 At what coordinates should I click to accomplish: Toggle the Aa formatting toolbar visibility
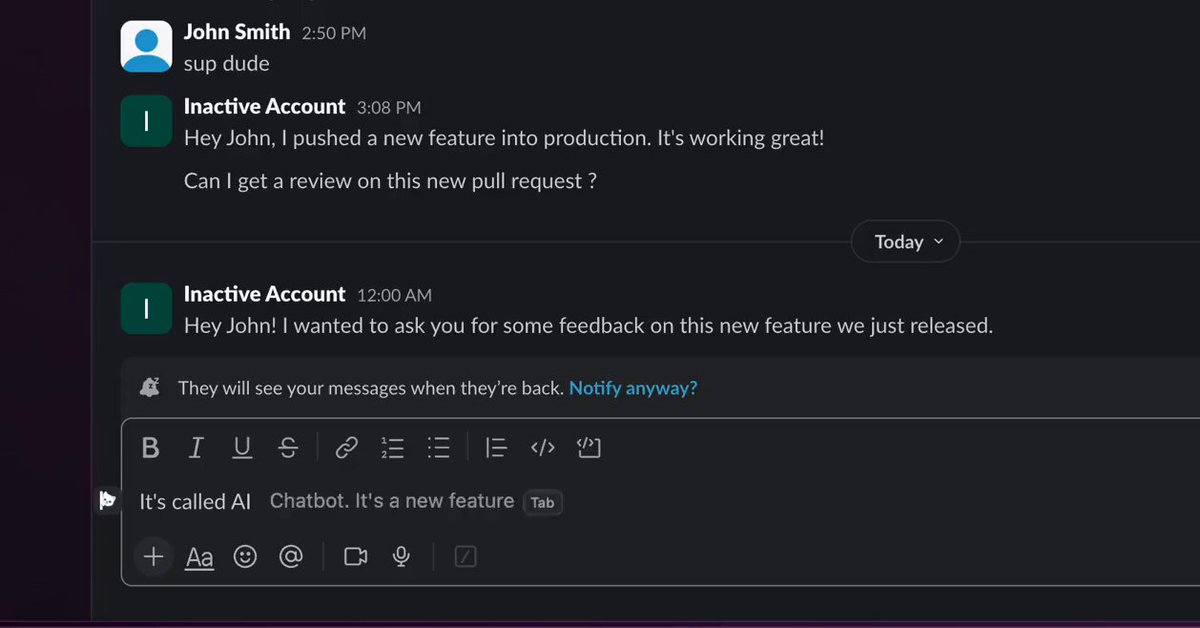(x=200, y=557)
